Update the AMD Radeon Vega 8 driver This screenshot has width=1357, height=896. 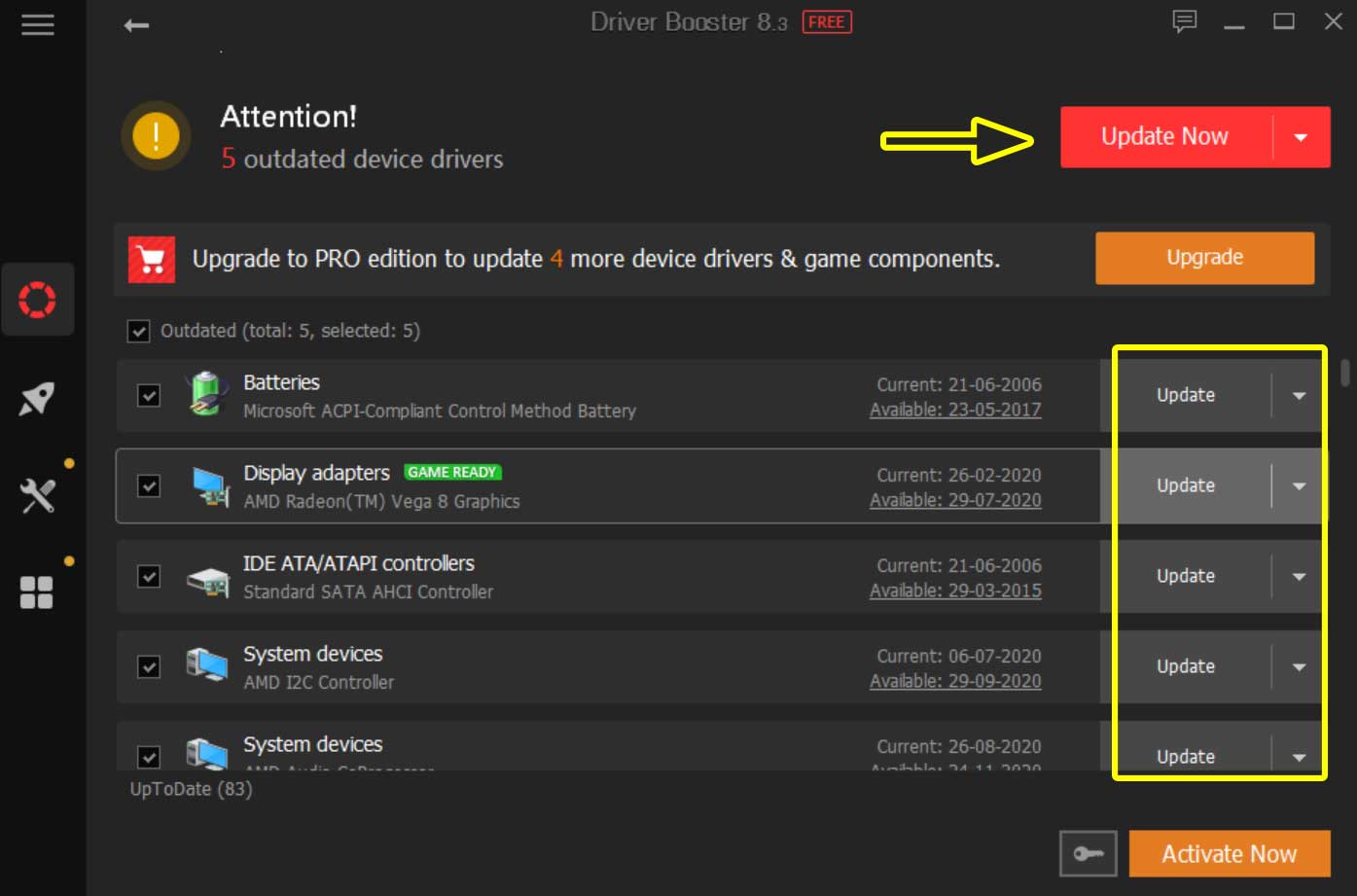pyautogui.click(x=1186, y=485)
